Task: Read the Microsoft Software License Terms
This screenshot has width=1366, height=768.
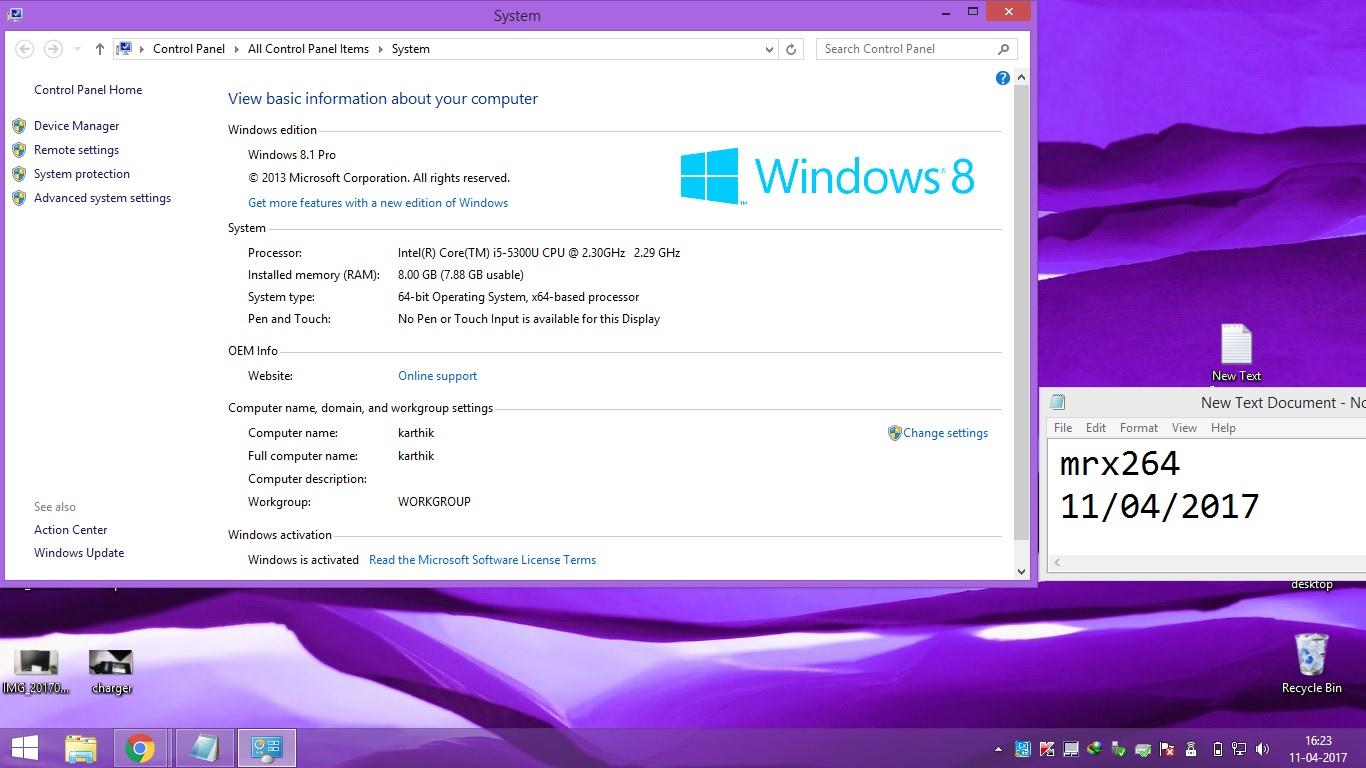Action: (482, 560)
